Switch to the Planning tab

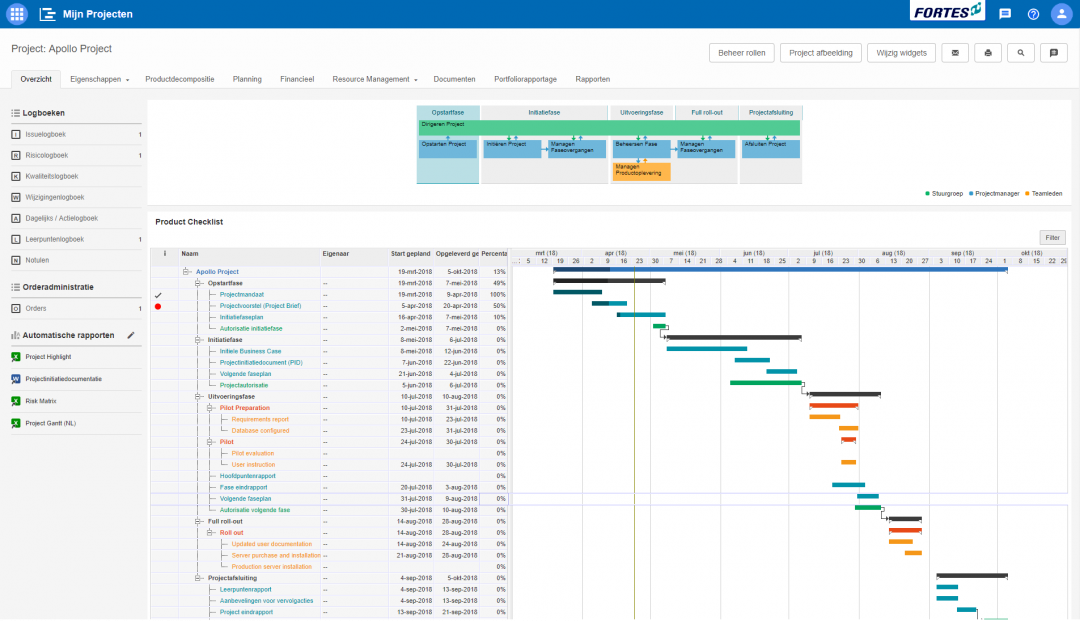coord(247,77)
